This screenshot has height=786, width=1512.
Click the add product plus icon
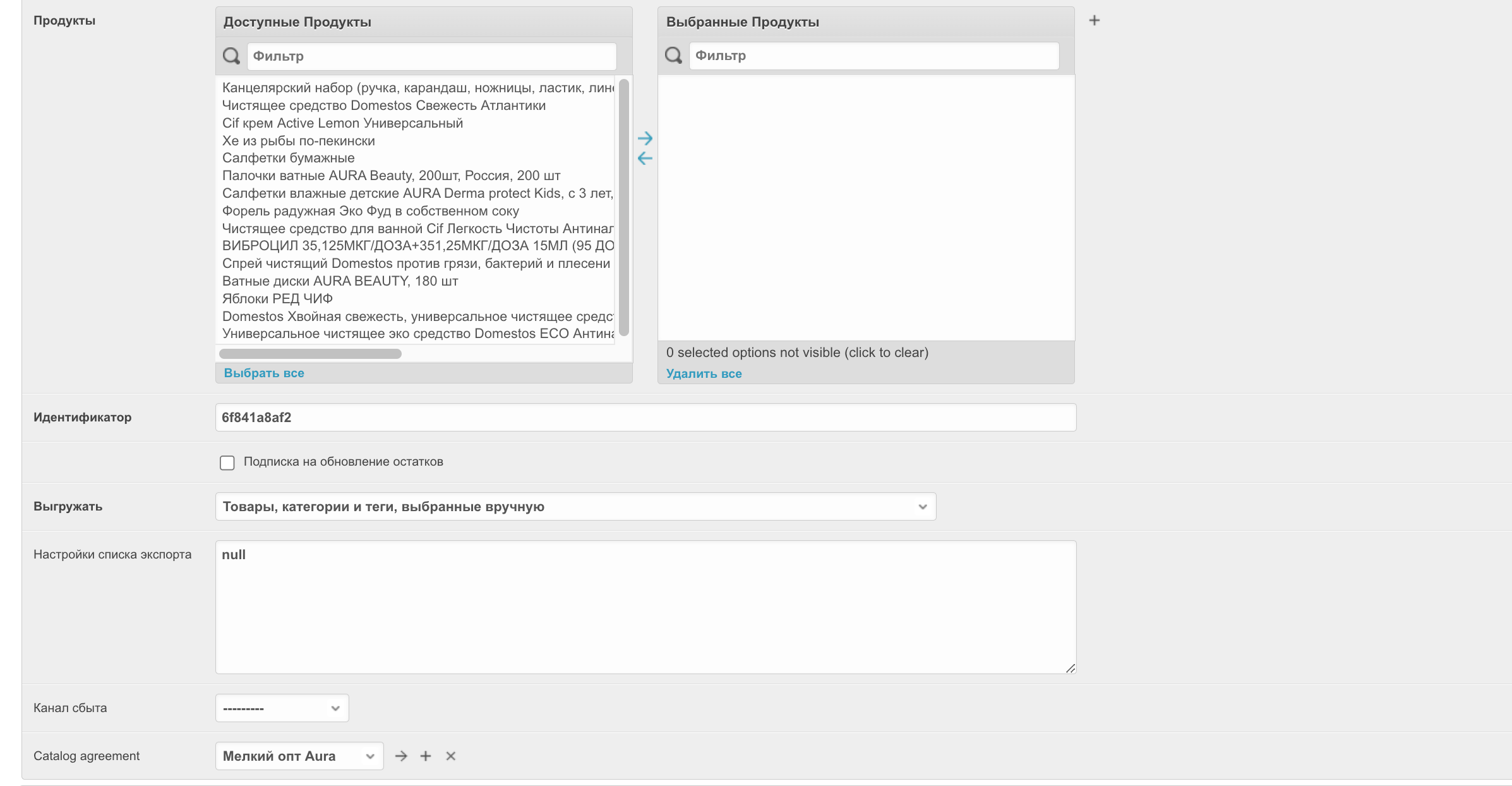coord(1094,21)
